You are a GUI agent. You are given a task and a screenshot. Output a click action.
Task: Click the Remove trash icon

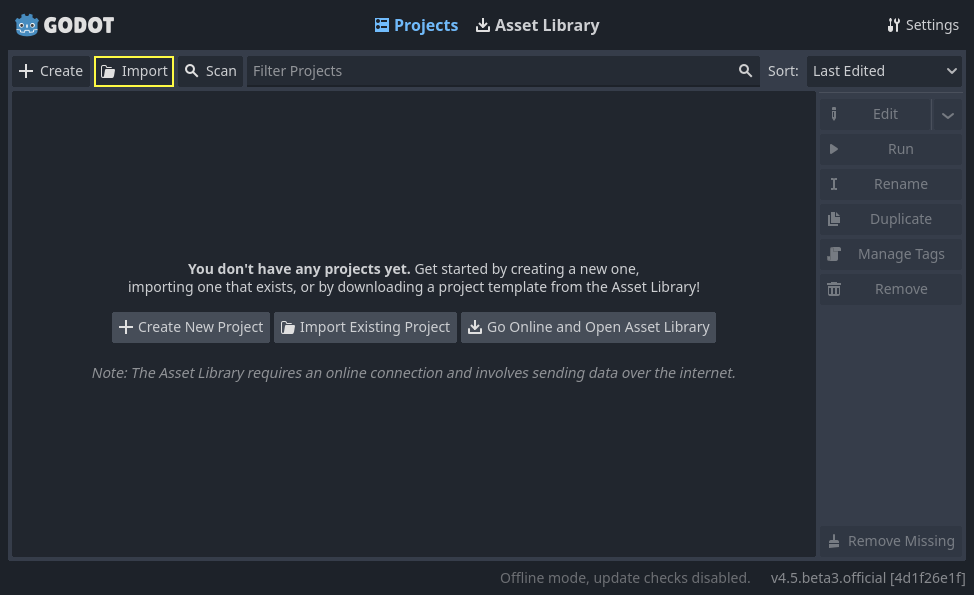point(834,289)
